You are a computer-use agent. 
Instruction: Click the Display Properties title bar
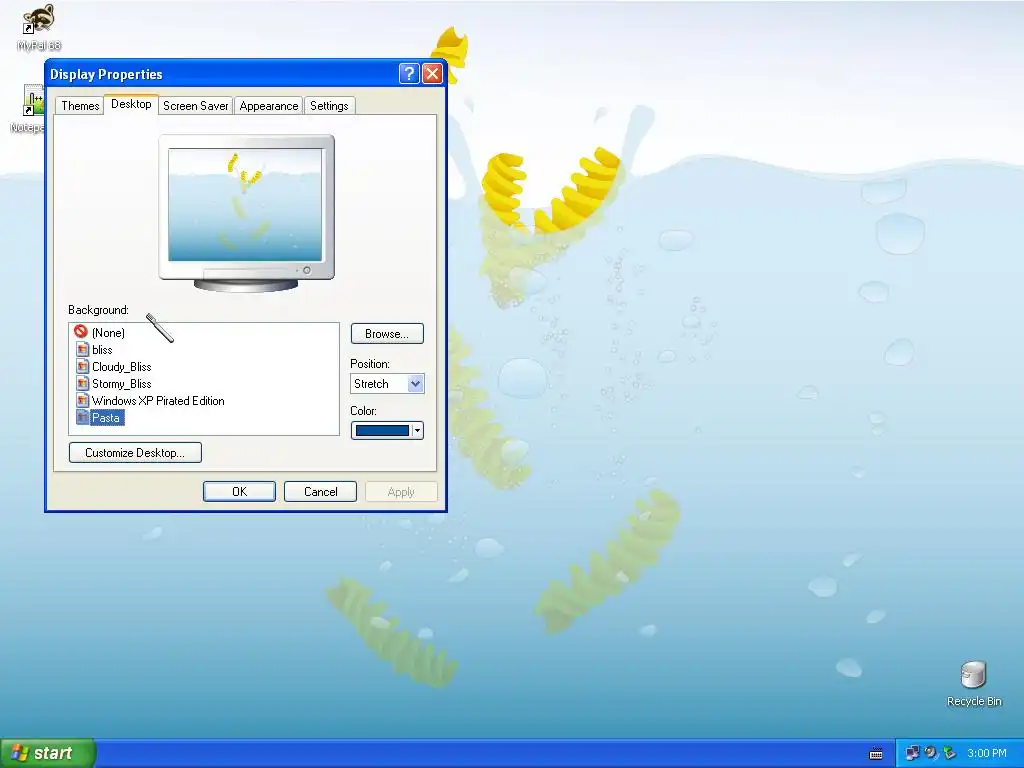point(222,74)
